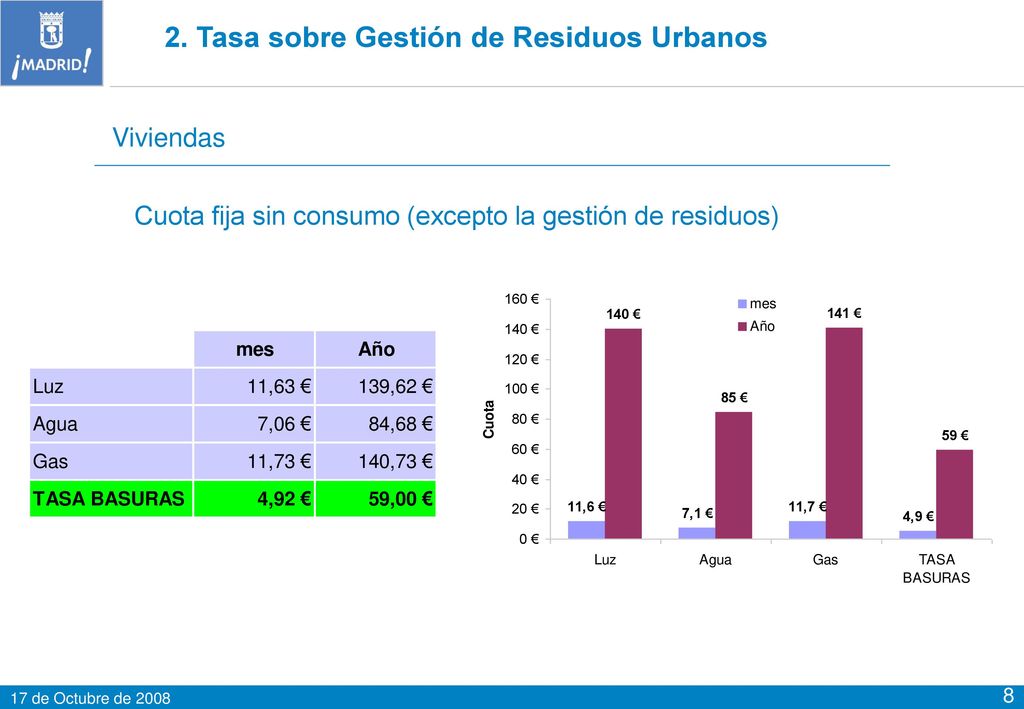Select the 59 € data label

click(x=955, y=435)
